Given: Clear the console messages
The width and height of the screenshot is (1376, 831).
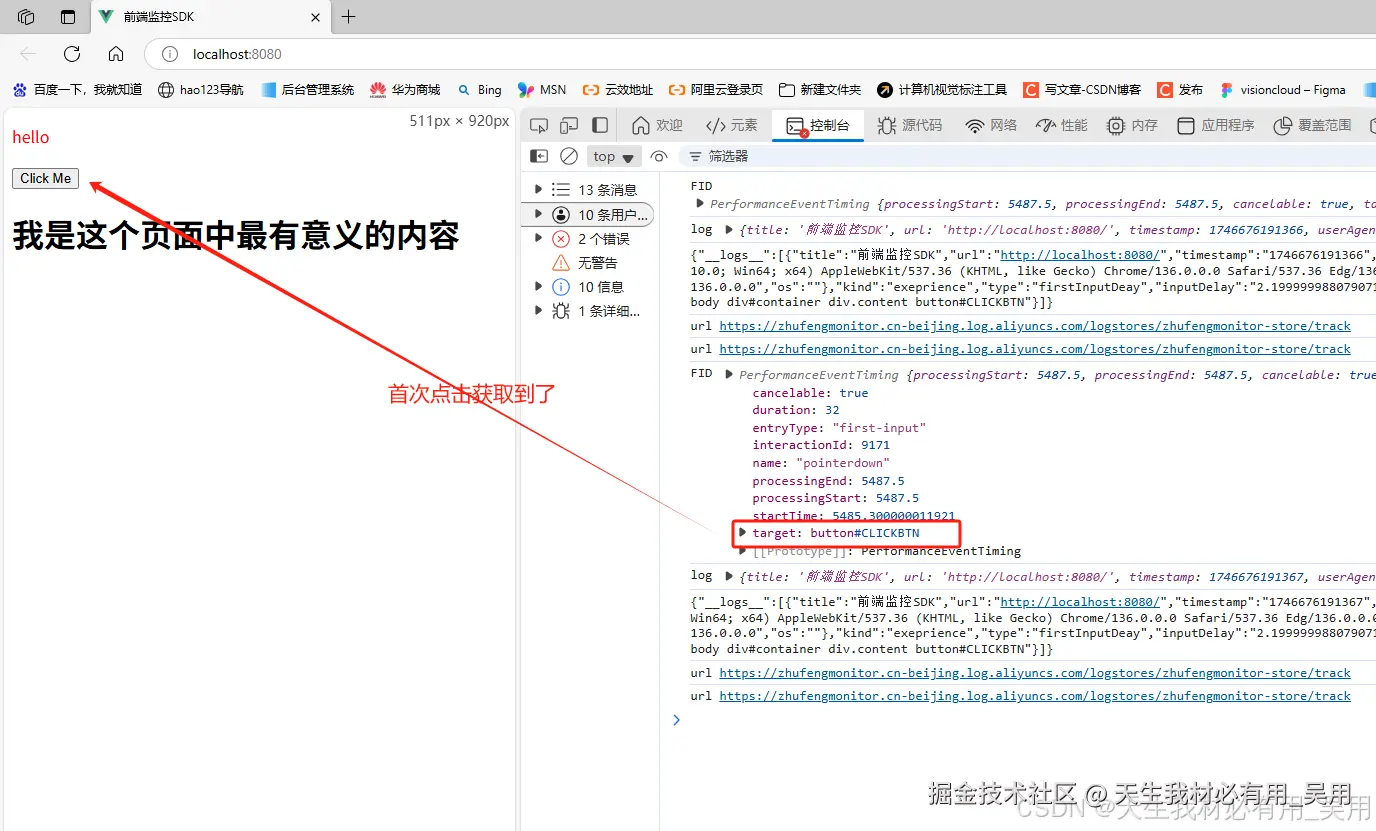Looking at the screenshot, I should point(569,156).
